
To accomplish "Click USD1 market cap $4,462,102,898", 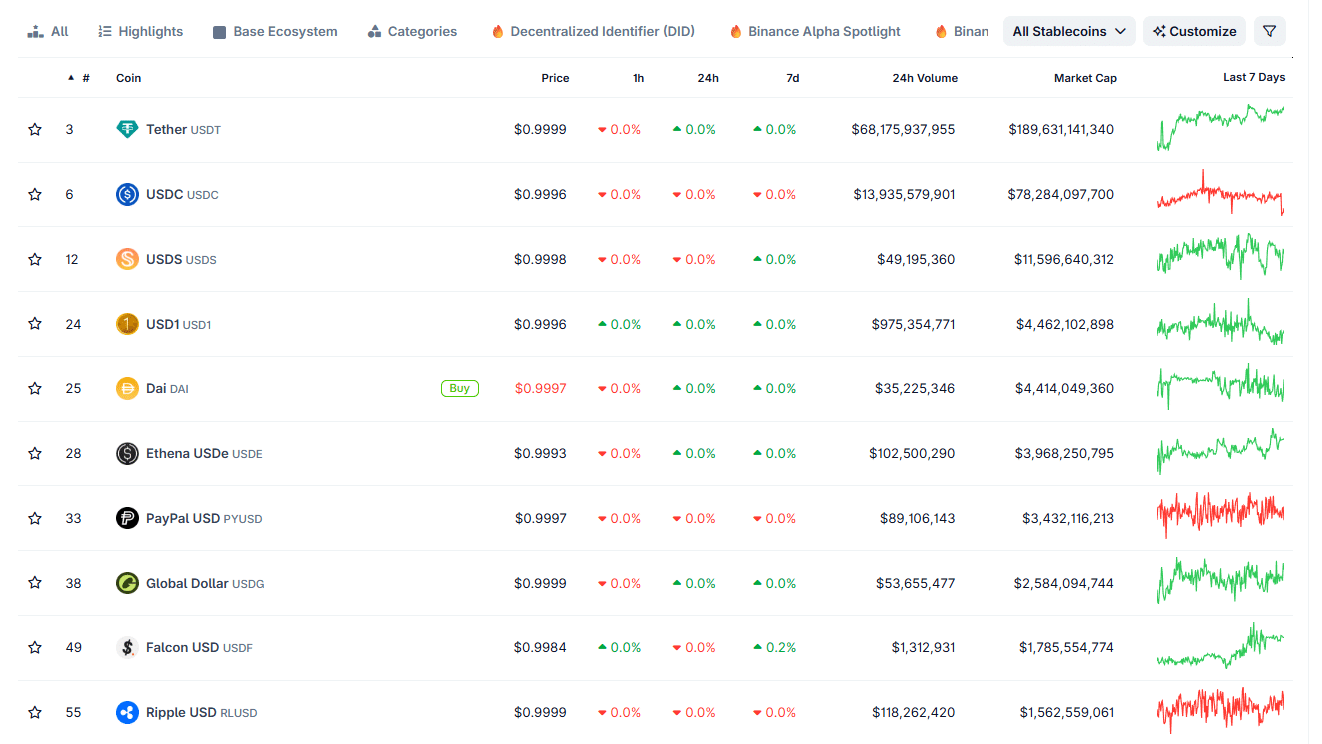I will [1064, 324].
